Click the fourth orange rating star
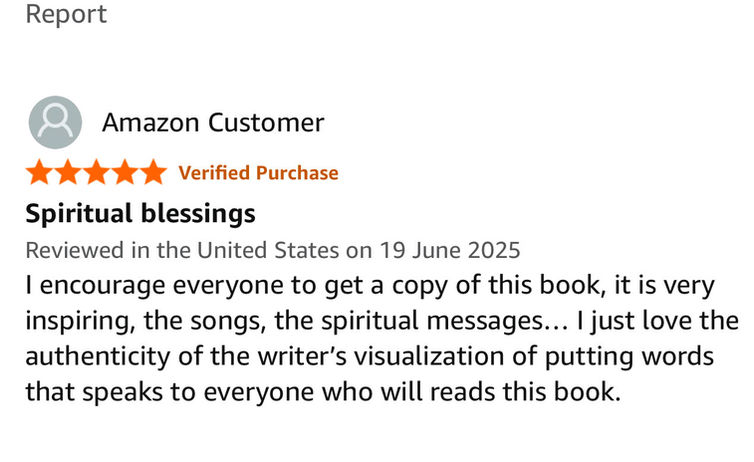 click(x=125, y=172)
